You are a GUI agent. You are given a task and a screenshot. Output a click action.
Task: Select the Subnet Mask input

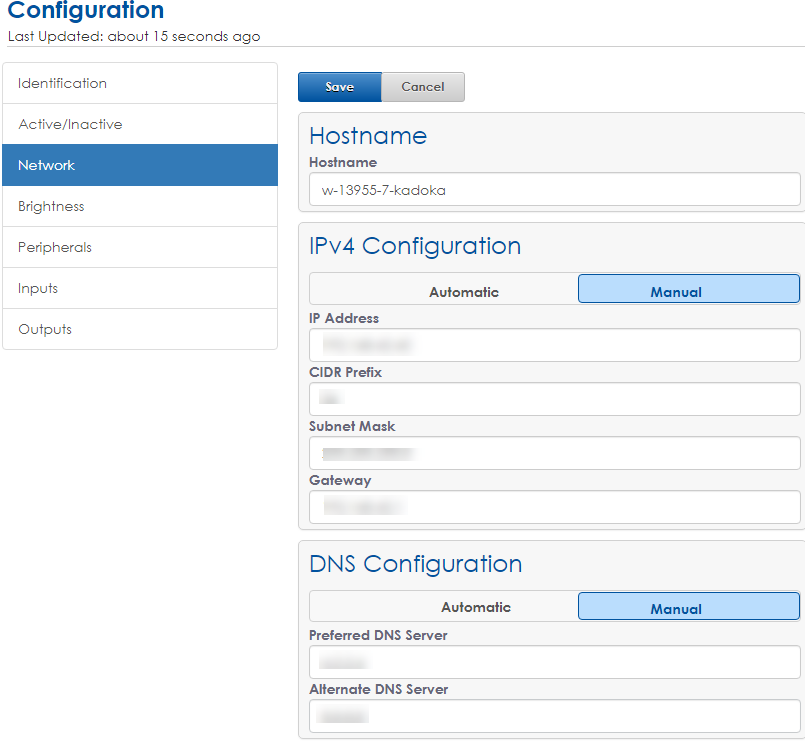coord(554,453)
